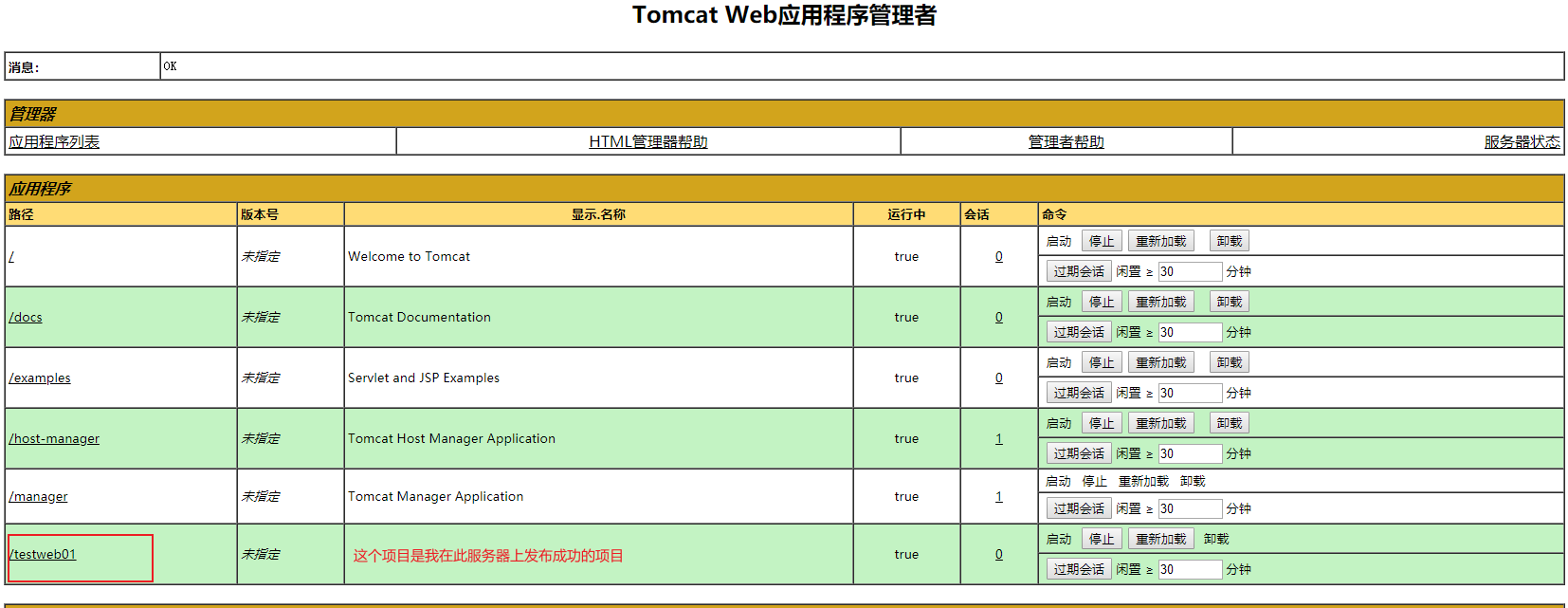Click the 运行中 column header
This screenshot has height=608, width=1568.
coord(906,214)
